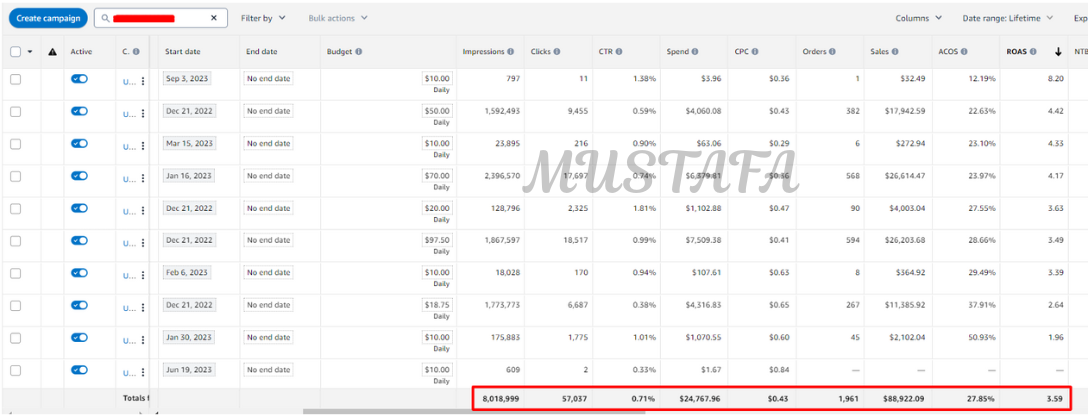Image resolution: width=1088 pixels, height=417 pixels.
Task: Clear the search field with X
Action: click(x=214, y=18)
